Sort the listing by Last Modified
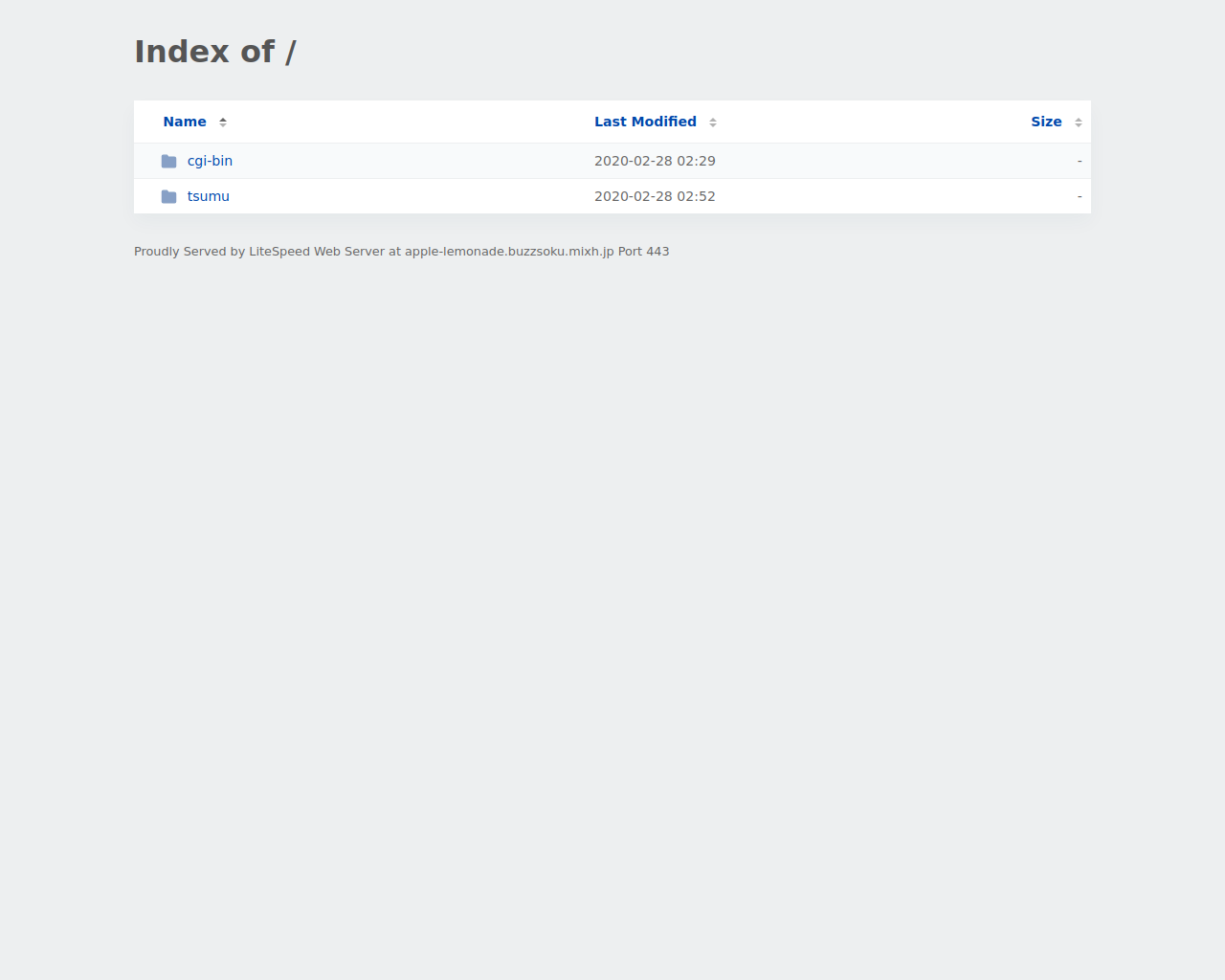1225x980 pixels. click(x=645, y=122)
